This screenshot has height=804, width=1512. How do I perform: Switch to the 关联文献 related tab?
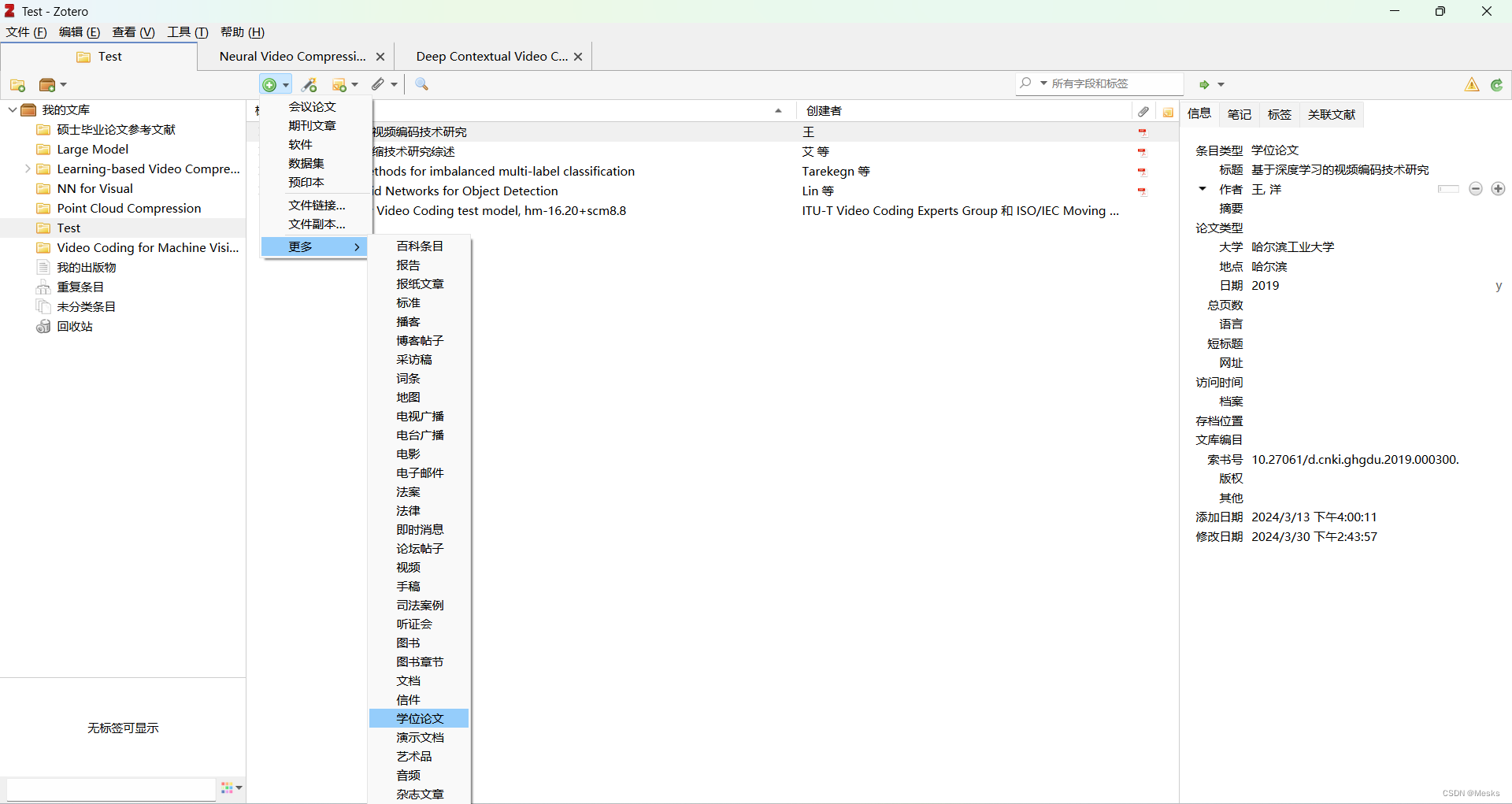click(x=1332, y=115)
